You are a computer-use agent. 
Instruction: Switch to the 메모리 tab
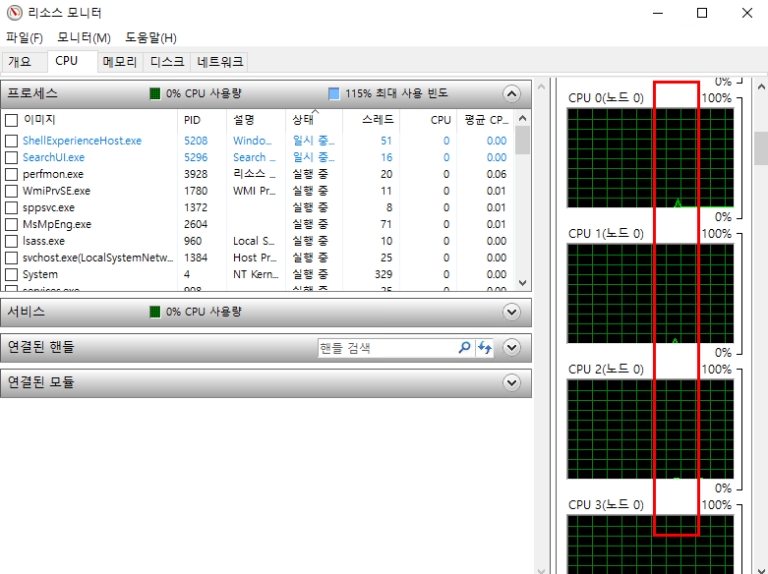click(119, 62)
